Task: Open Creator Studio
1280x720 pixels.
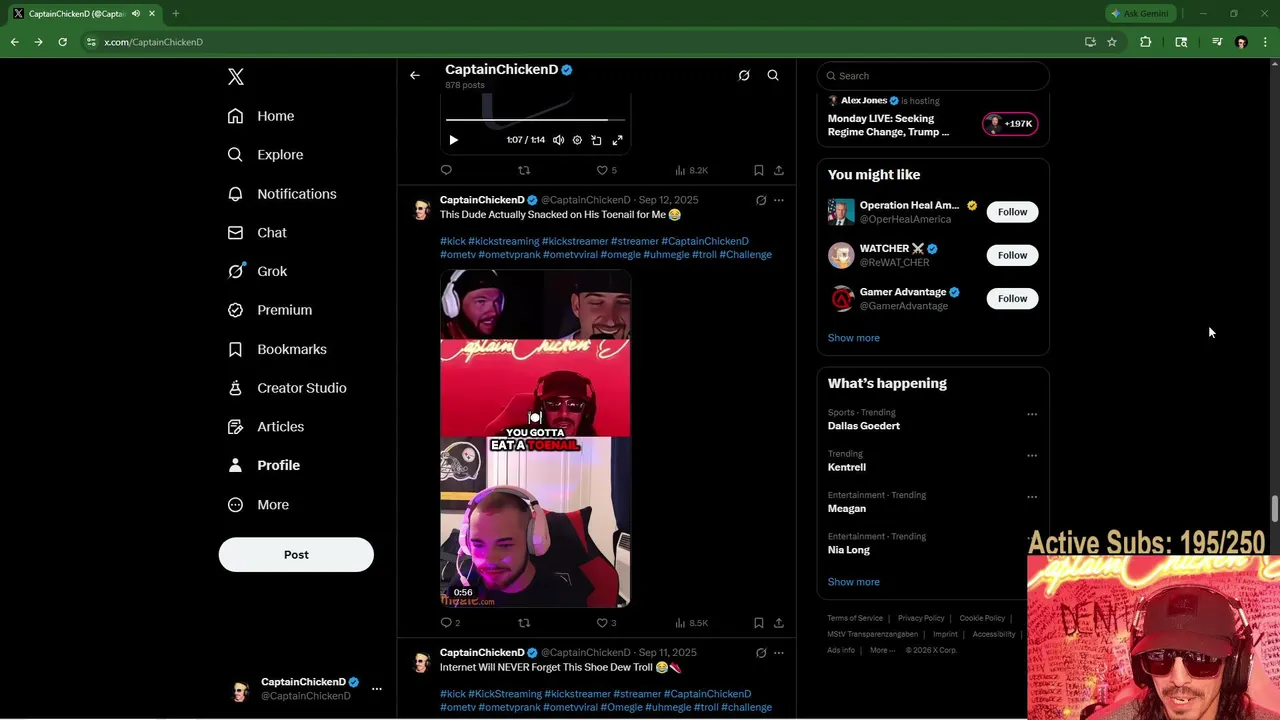Action: coord(287,388)
